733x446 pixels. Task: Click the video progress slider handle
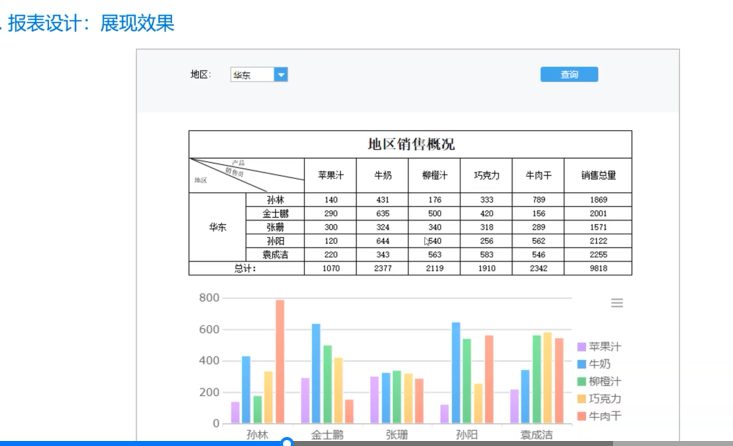click(287, 442)
